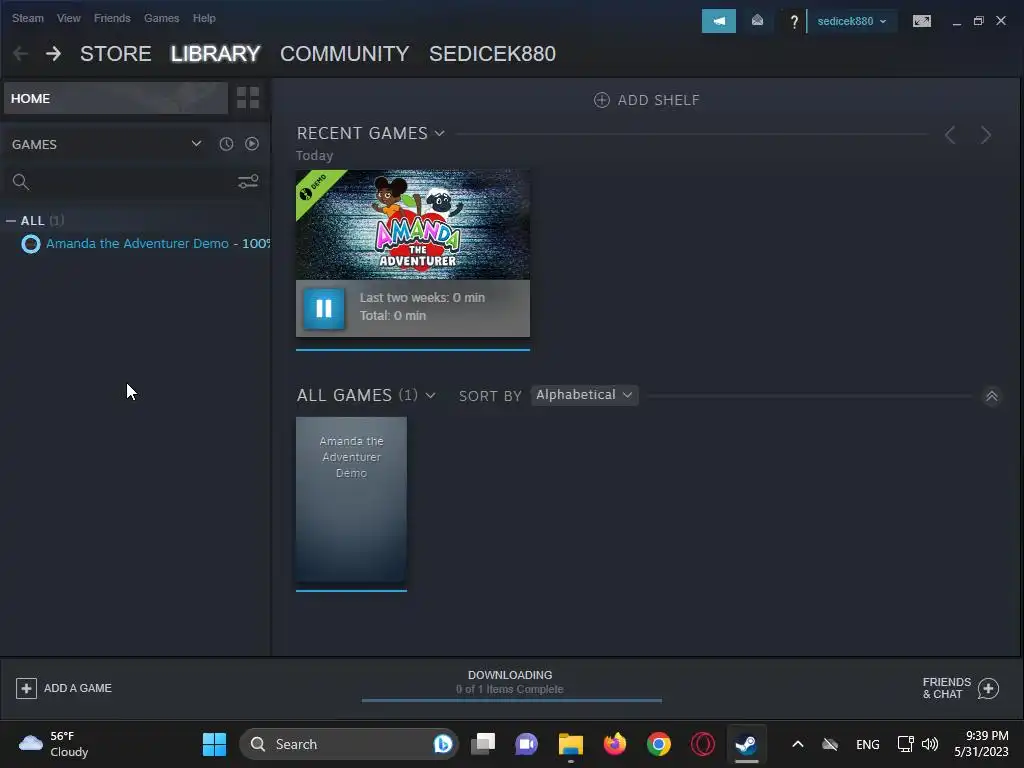Click the forward navigation arrow

54,54
